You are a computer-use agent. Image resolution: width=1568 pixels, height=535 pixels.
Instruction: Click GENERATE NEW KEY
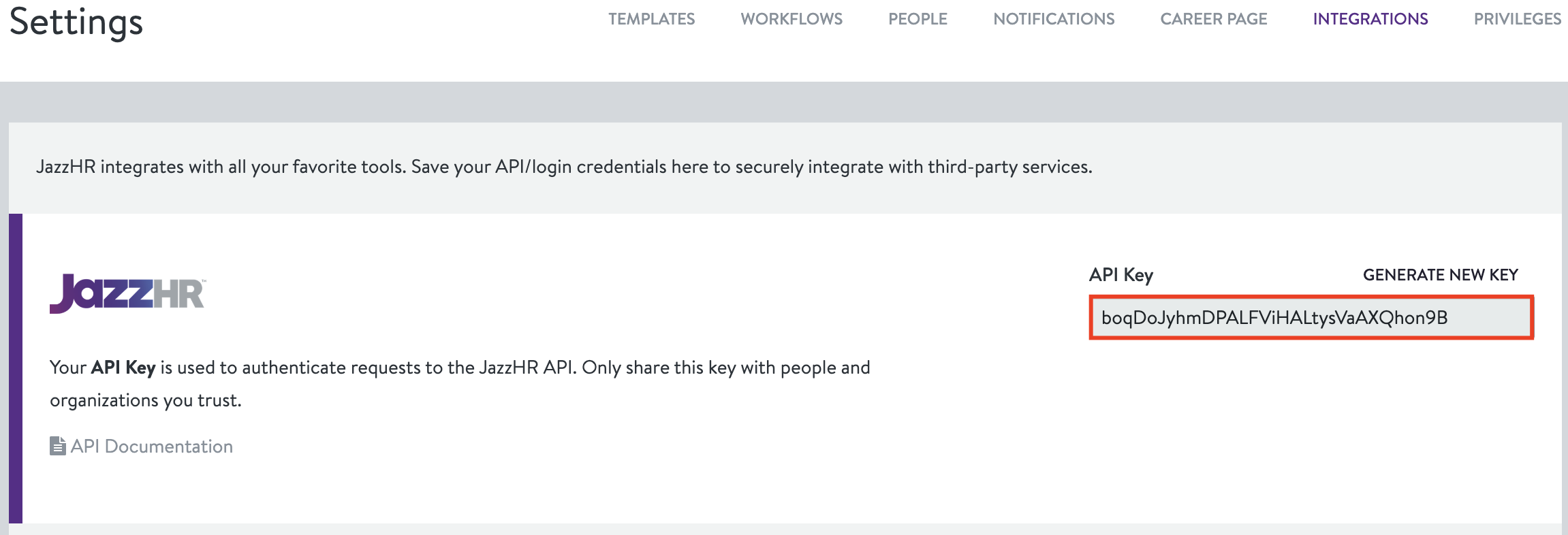1440,275
